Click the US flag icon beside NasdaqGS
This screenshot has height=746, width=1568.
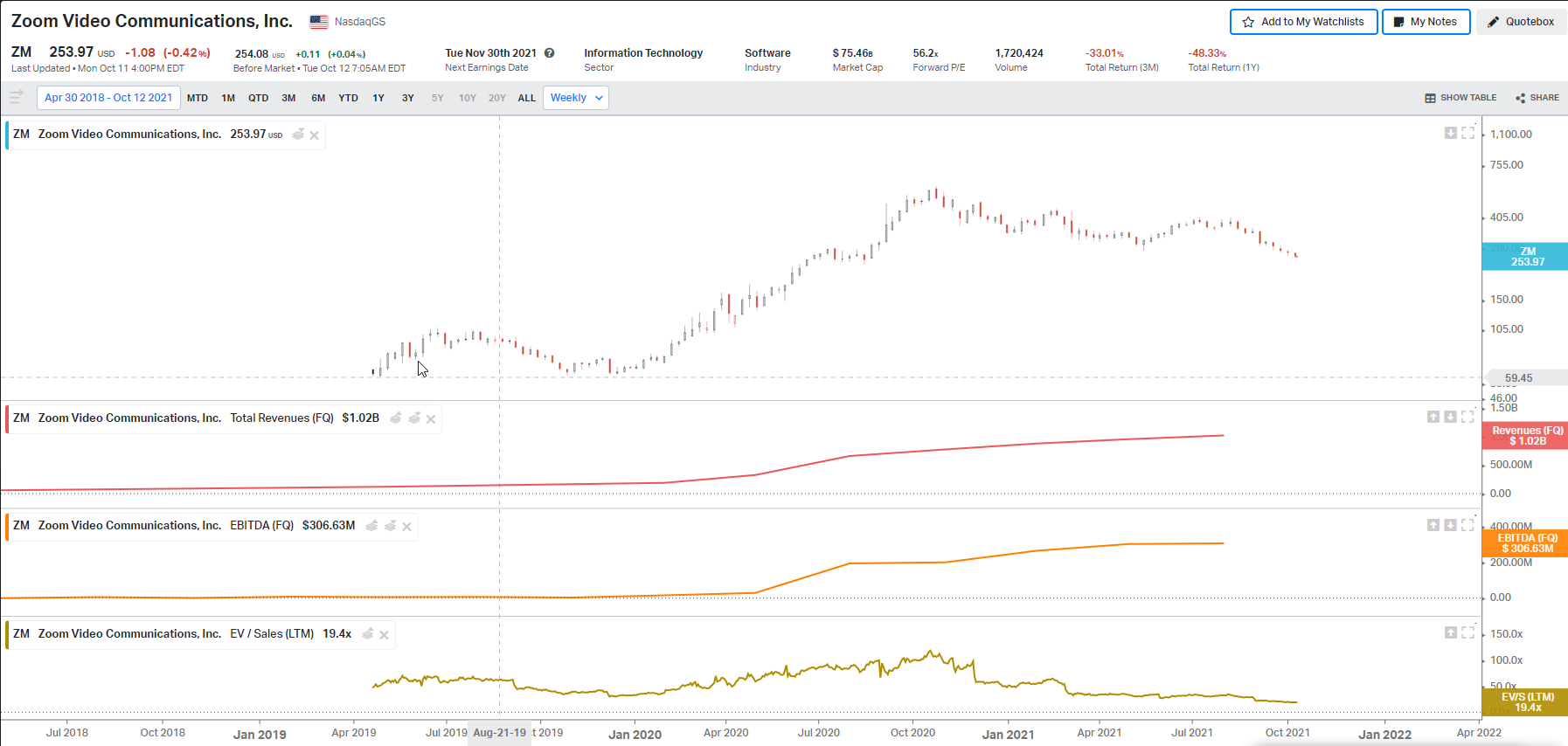pos(319,22)
